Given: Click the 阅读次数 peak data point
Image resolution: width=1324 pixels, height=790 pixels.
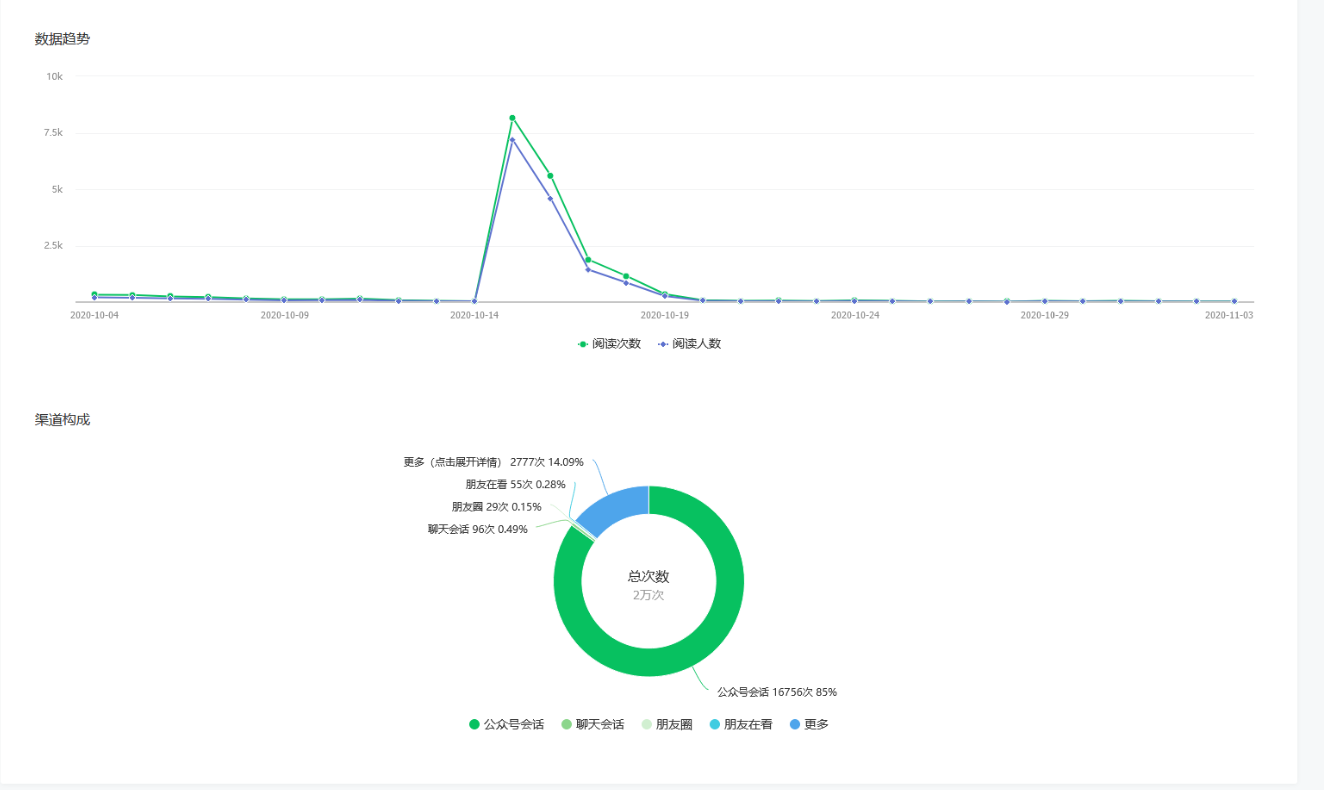Looking at the screenshot, I should coord(512,118).
